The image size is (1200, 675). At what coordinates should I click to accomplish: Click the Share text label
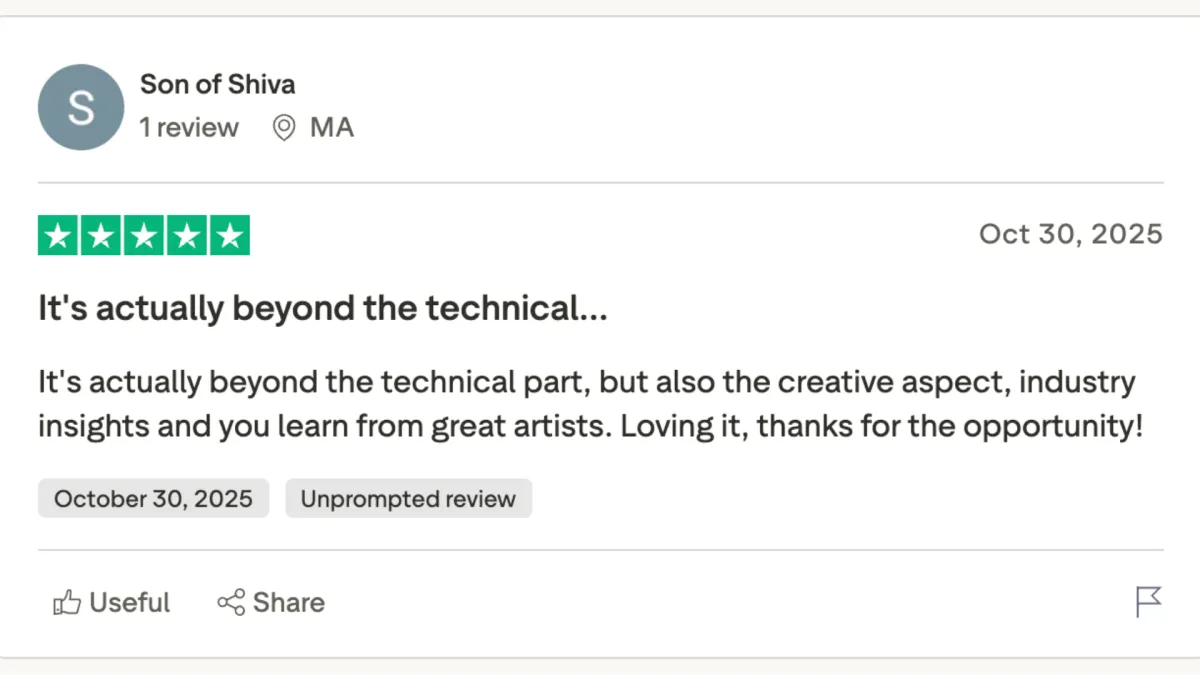(289, 602)
